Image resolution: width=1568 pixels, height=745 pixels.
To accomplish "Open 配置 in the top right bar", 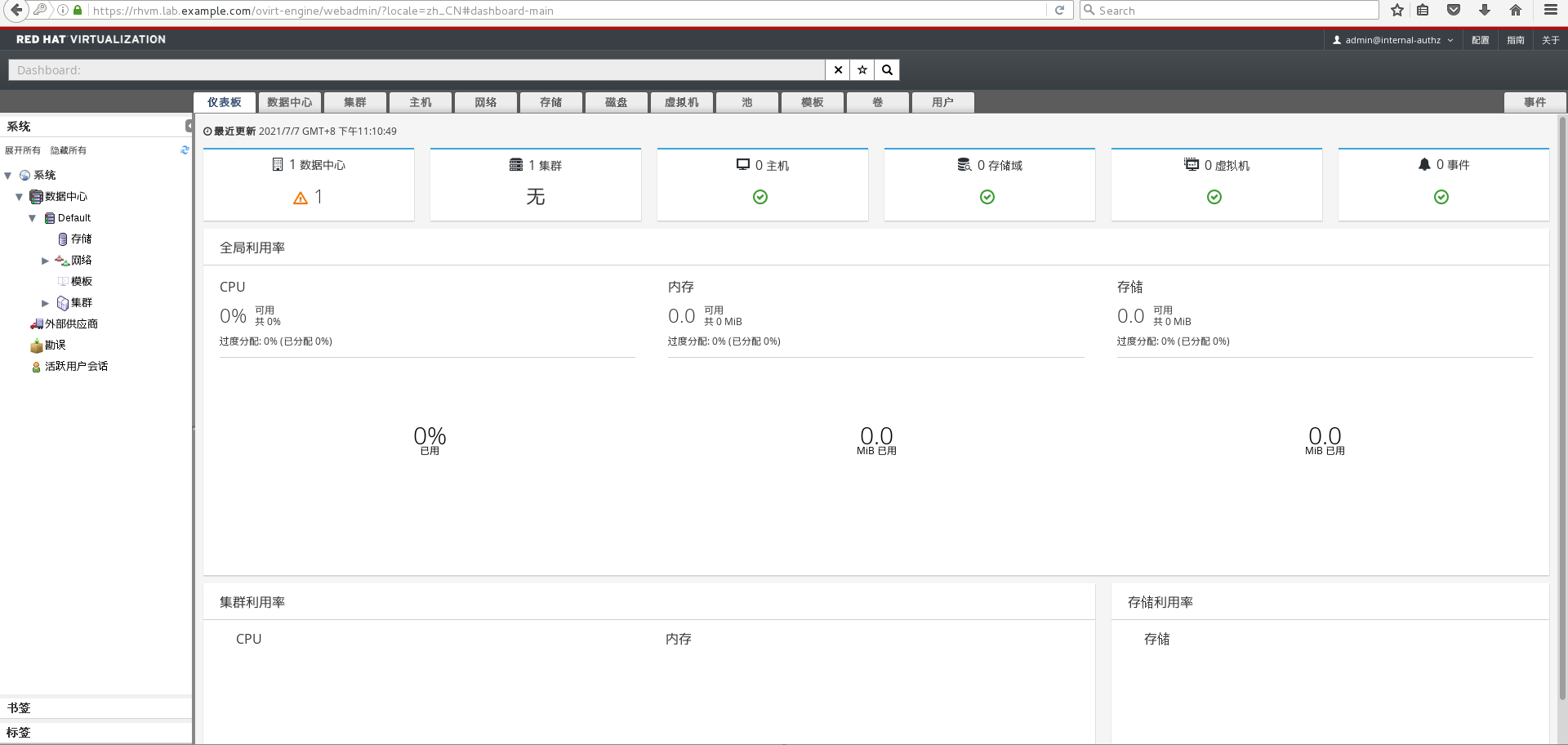I will 1481,39.
